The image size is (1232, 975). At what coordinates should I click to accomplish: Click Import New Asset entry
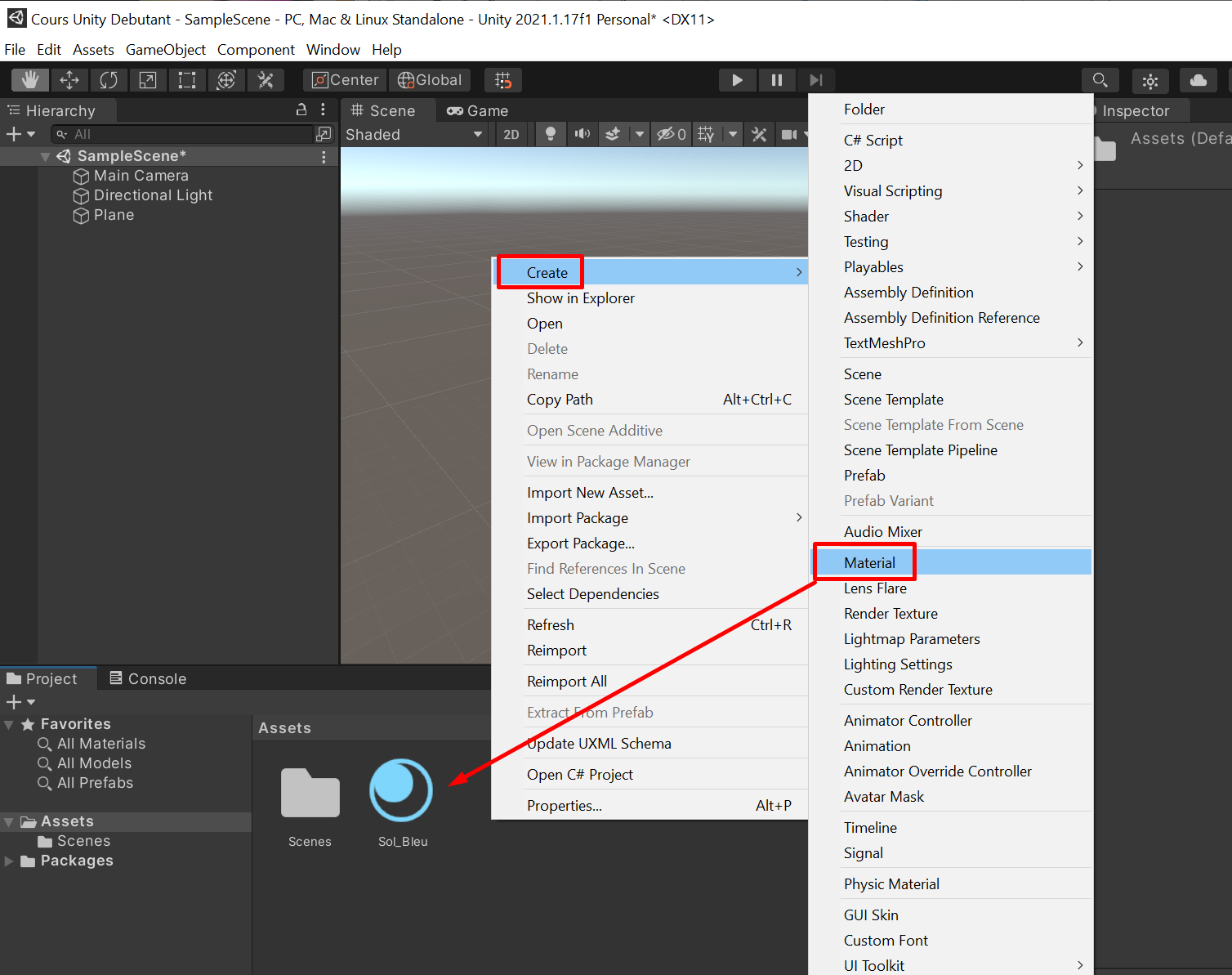[650, 492]
